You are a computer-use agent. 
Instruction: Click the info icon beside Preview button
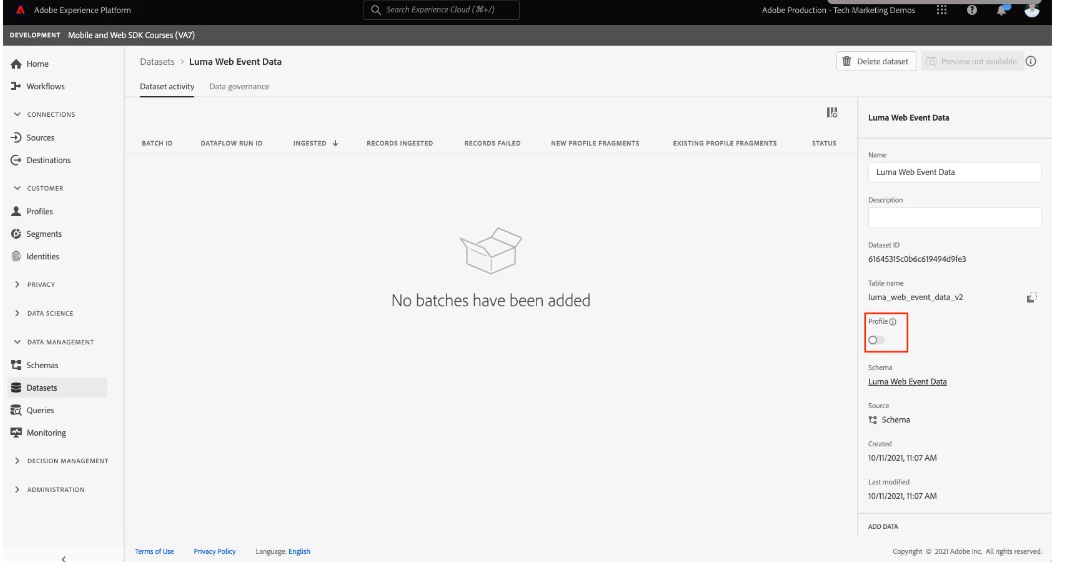coord(1031,61)
